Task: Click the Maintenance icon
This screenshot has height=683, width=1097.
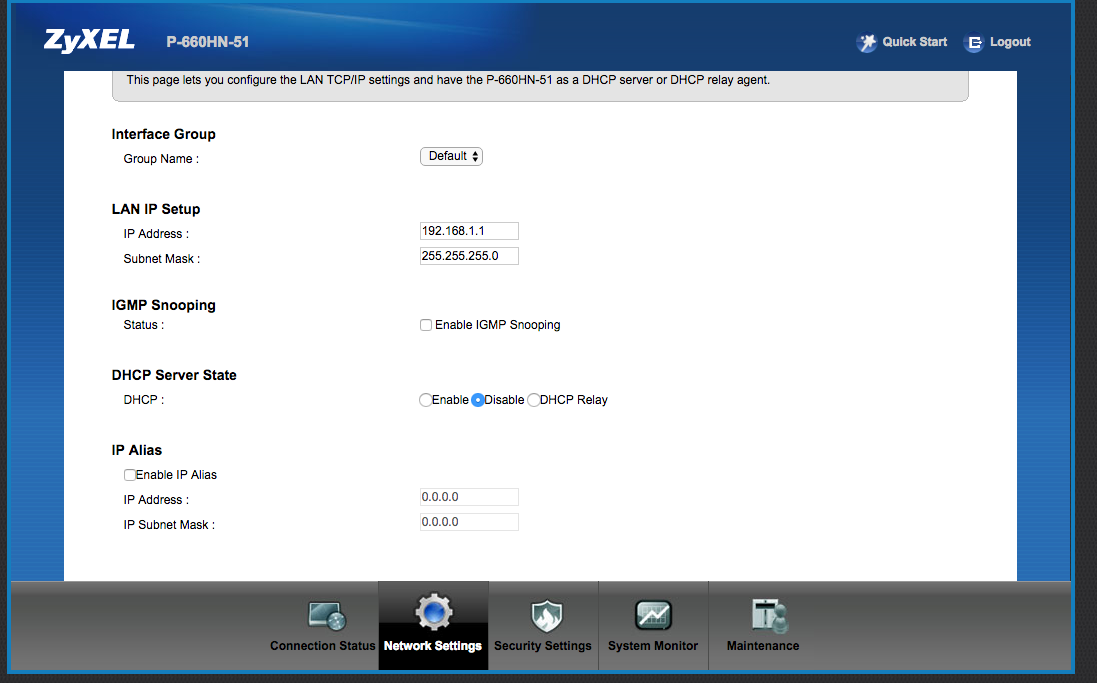Action: (769, 616)
